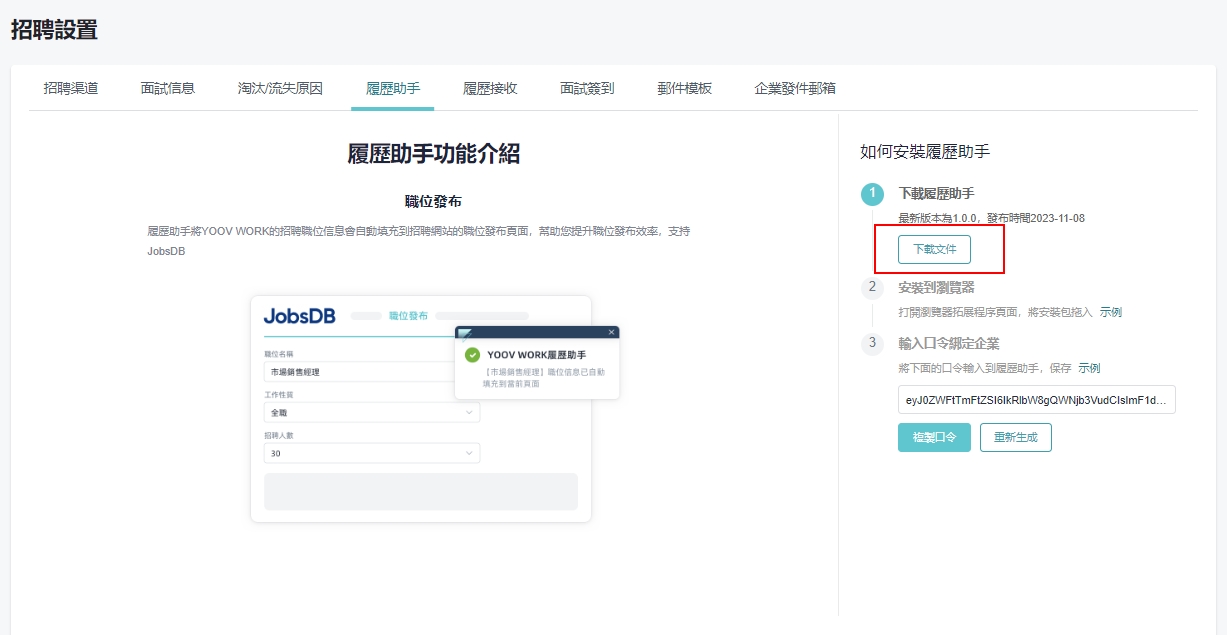Click the step 2 number icon
Image resolution: width=1227 pixels, height=635 pixels.
[872, 287]
